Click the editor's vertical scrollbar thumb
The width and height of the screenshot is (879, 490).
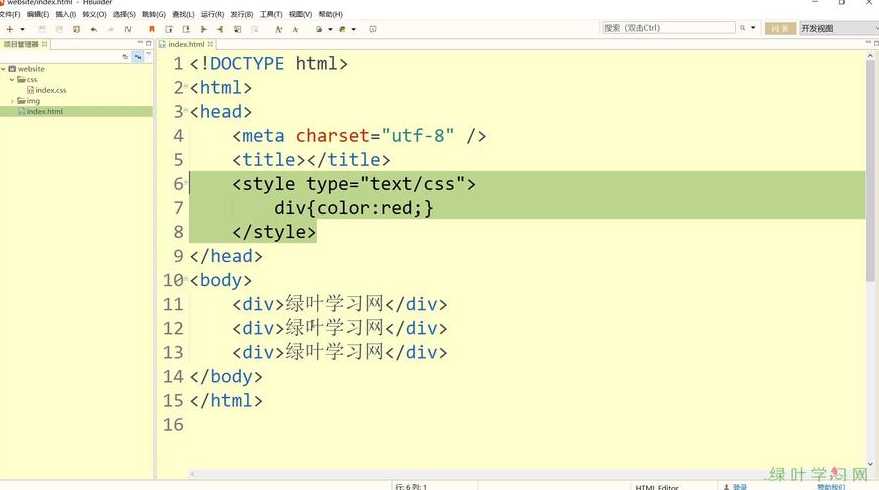870,171
